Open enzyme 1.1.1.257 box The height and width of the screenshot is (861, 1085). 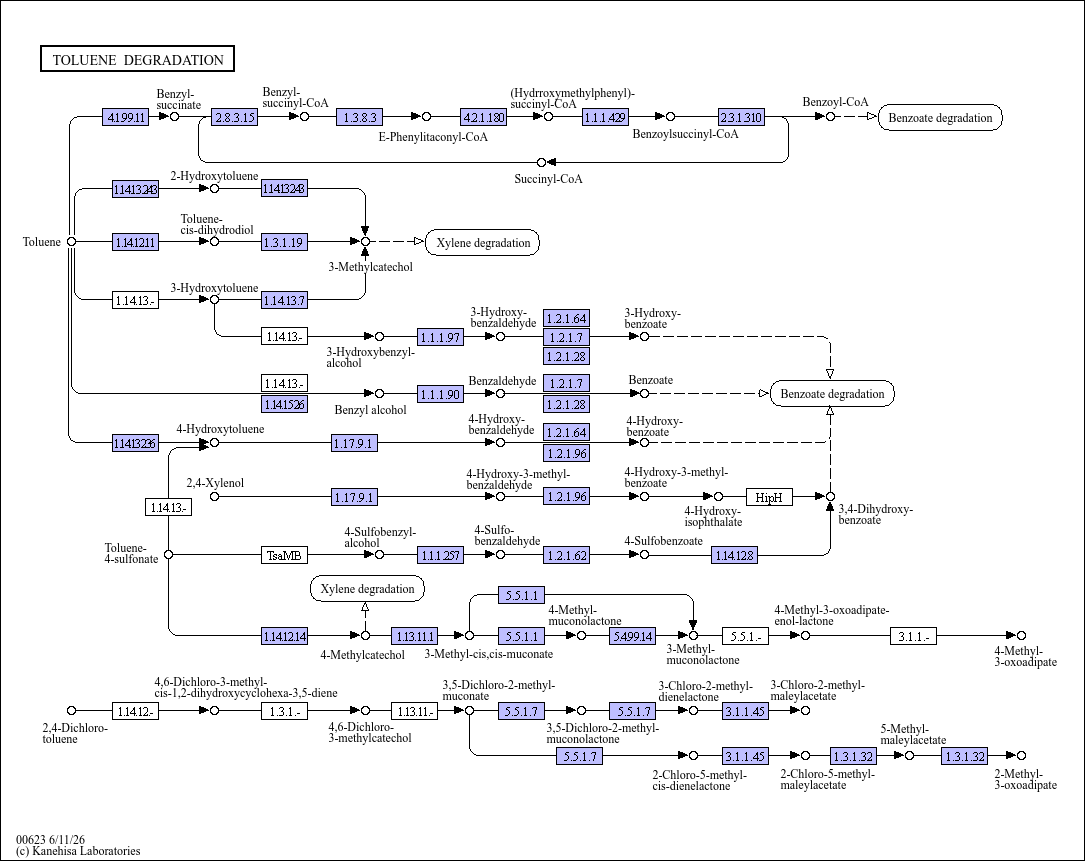(x=440, y=555)
